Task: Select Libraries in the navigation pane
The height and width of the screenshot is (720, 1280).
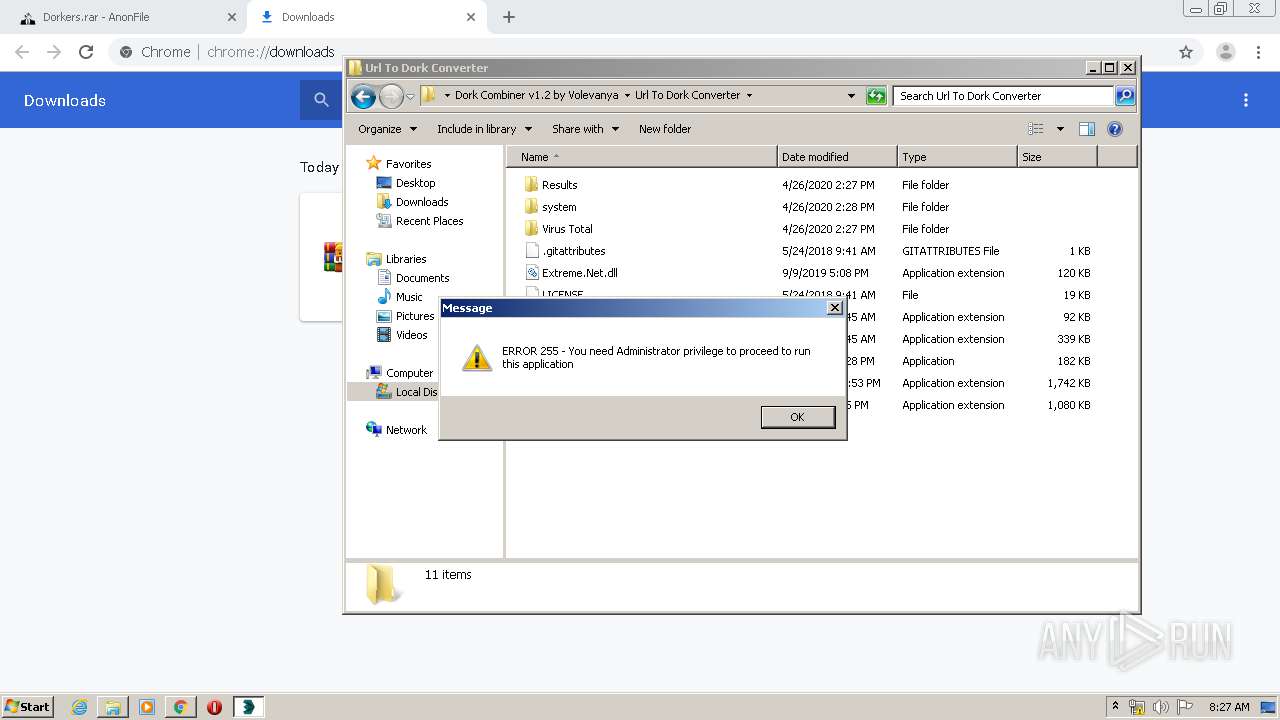Action: [x=397, y=259]
